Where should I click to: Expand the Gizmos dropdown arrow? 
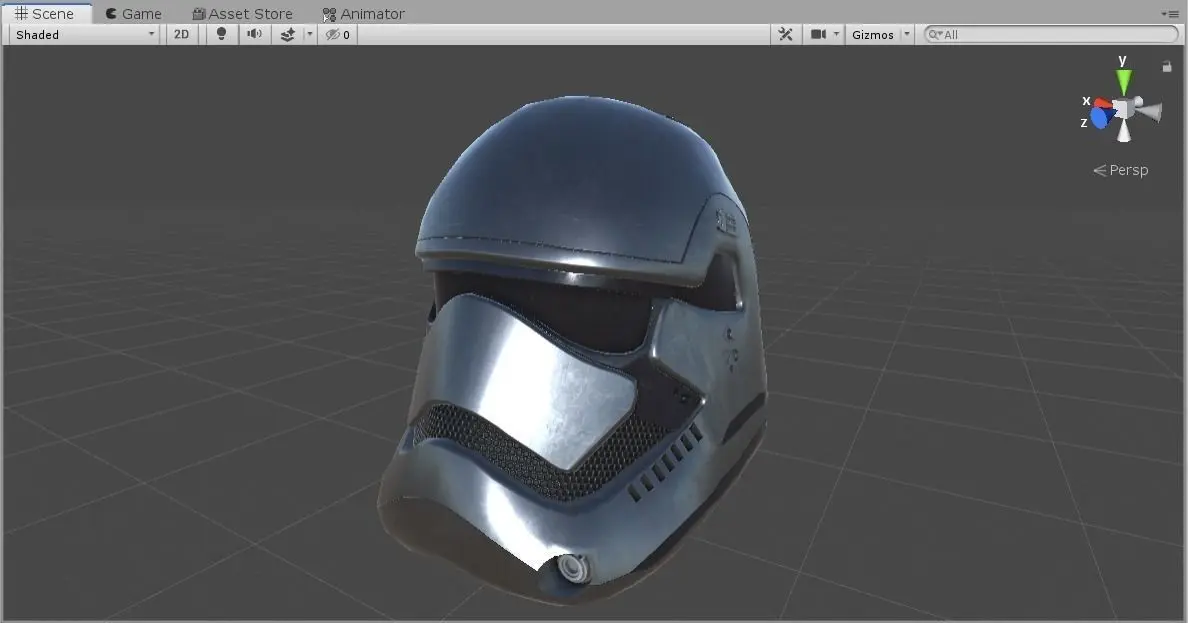(907, 34)
